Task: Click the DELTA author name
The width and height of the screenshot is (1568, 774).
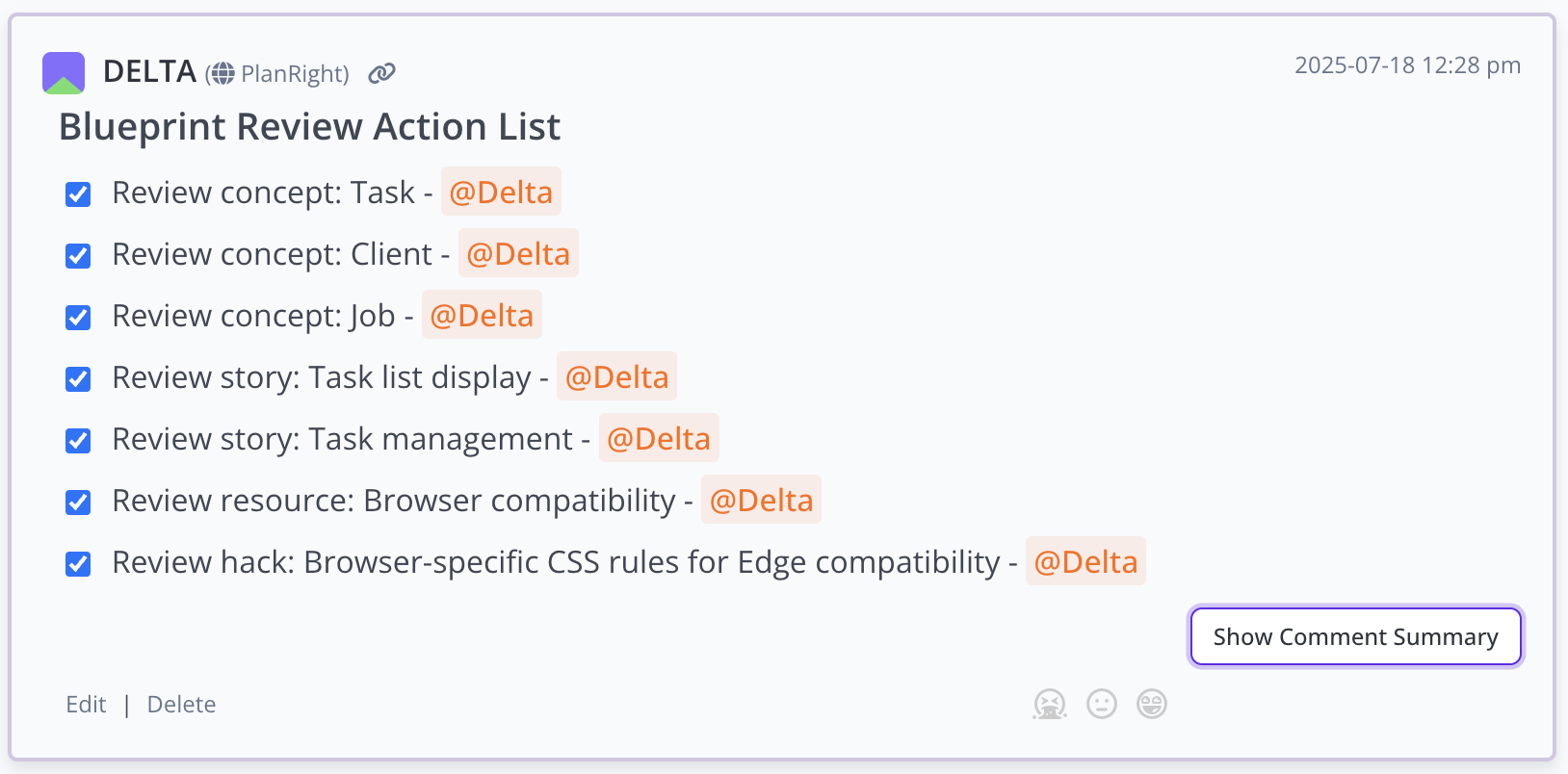Action: 149,71
